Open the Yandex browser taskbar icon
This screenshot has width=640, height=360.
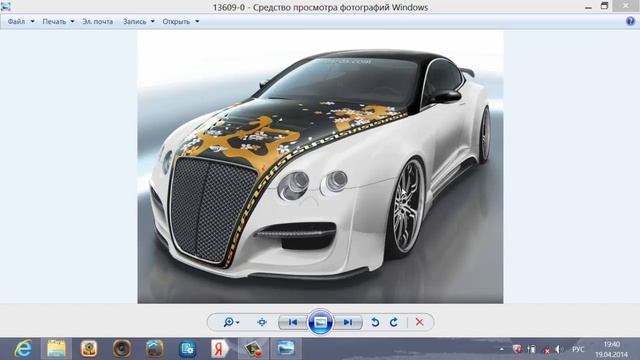(x=220, y=349)
